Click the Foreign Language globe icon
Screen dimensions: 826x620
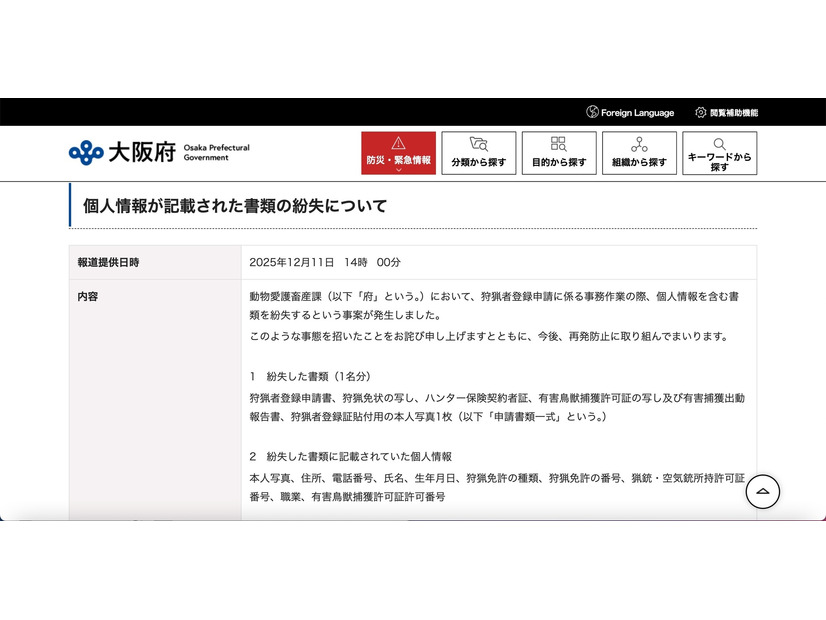pos(593,112)
